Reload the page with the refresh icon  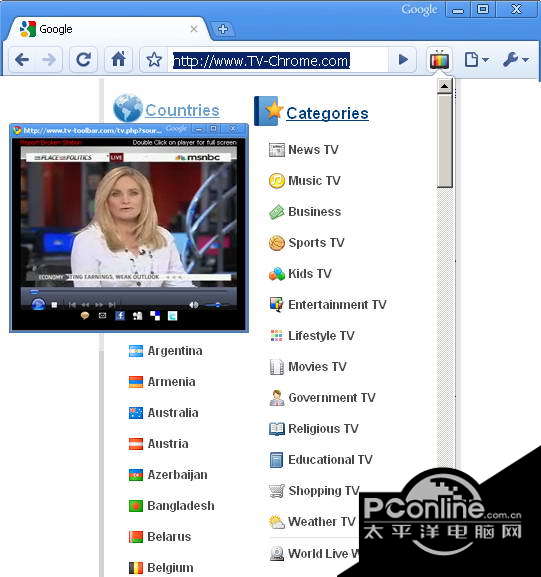pyautogui.click(x=84, y=59)
